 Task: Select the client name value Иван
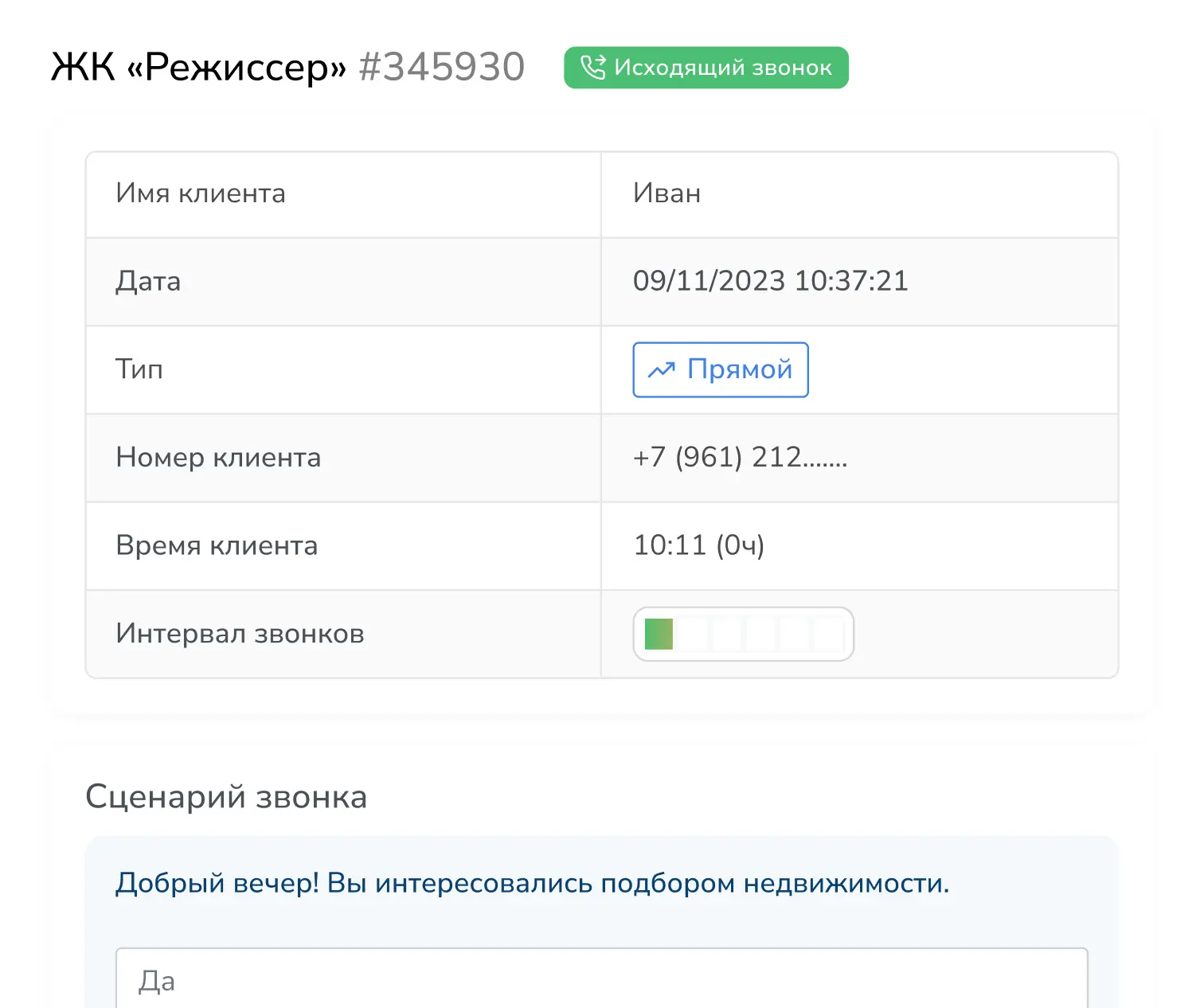coord(666,193)
